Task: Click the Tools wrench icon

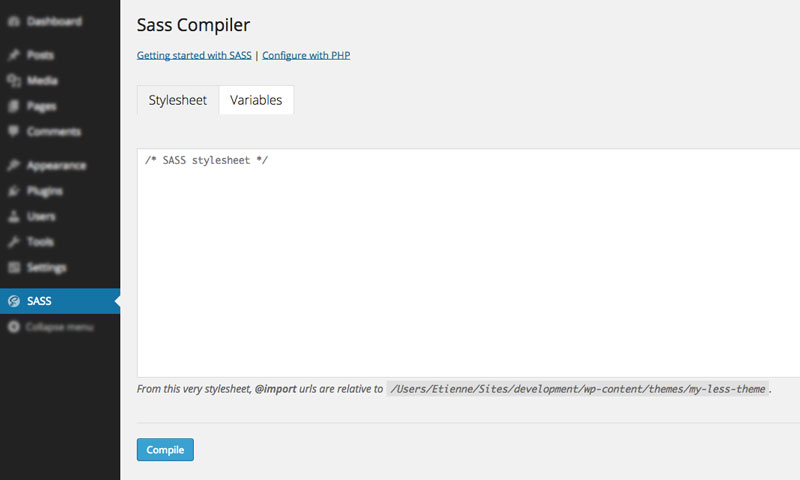Action: click(x=14, y=242)
